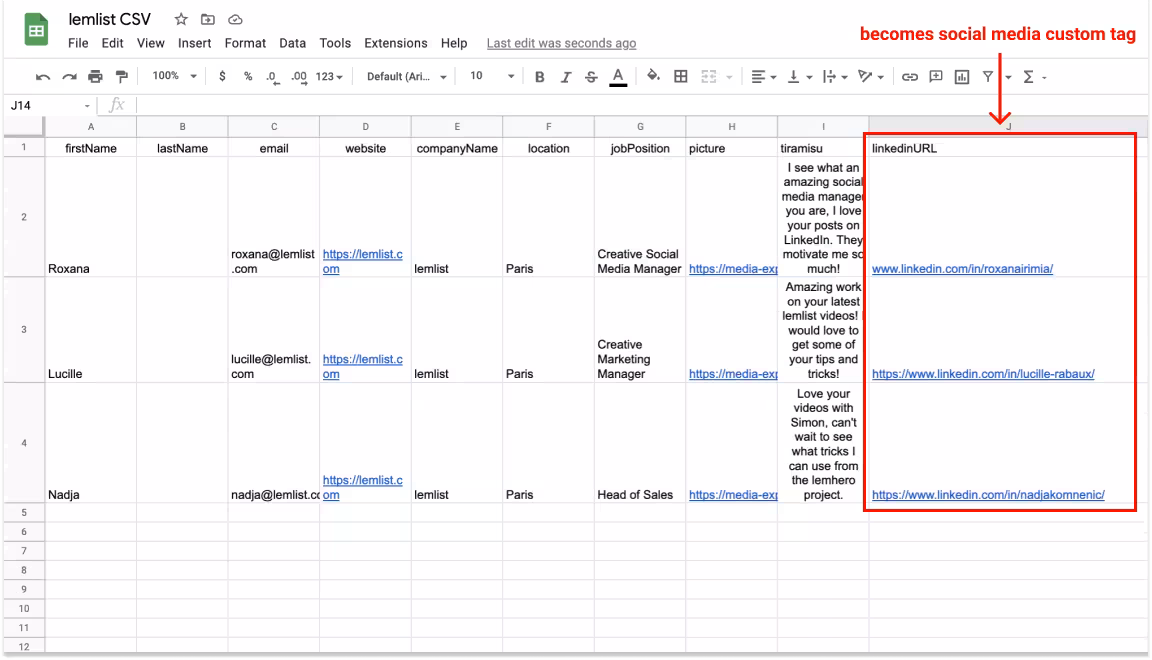The width and height of the screenshot is (1152, 660).
Task: Select the paint format tool
Action: 121,77
